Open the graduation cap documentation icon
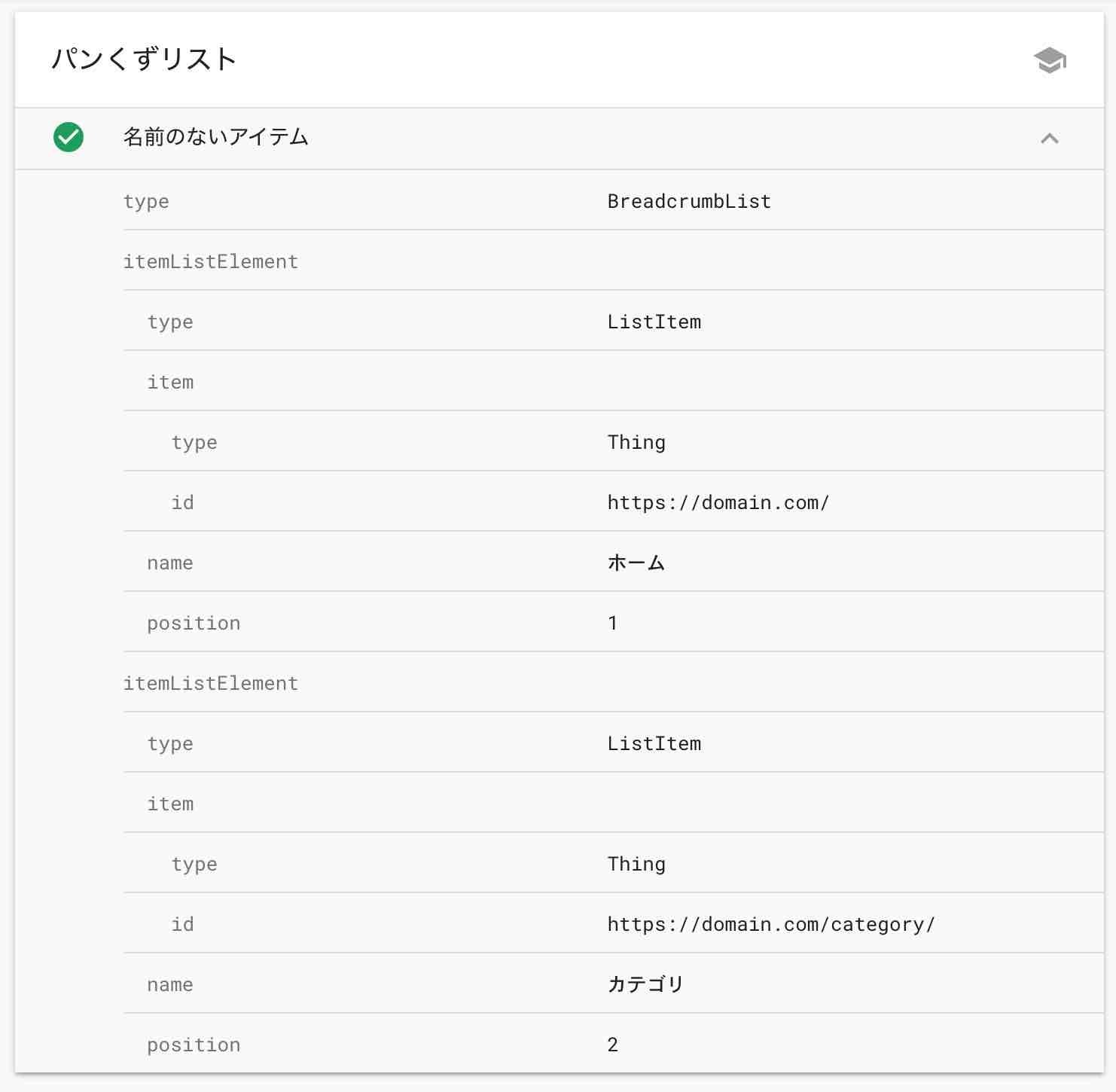This screenshot has width=1116, height=1092. [x=1050, y=60]
